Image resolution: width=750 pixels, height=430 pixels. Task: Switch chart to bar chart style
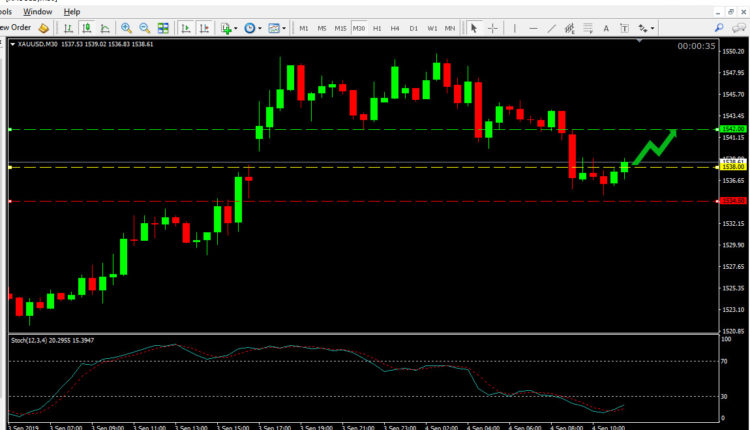click(x=68, y=28)
